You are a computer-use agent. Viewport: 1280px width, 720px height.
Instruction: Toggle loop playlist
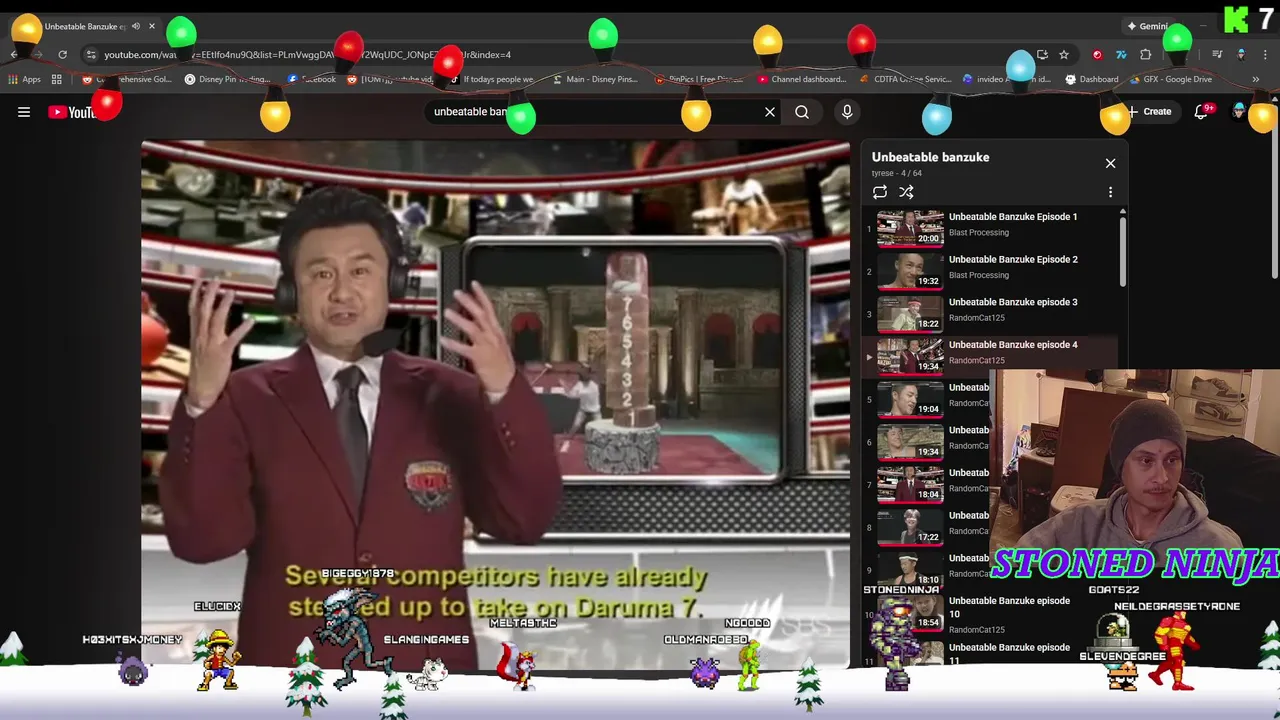coord(880,192)
